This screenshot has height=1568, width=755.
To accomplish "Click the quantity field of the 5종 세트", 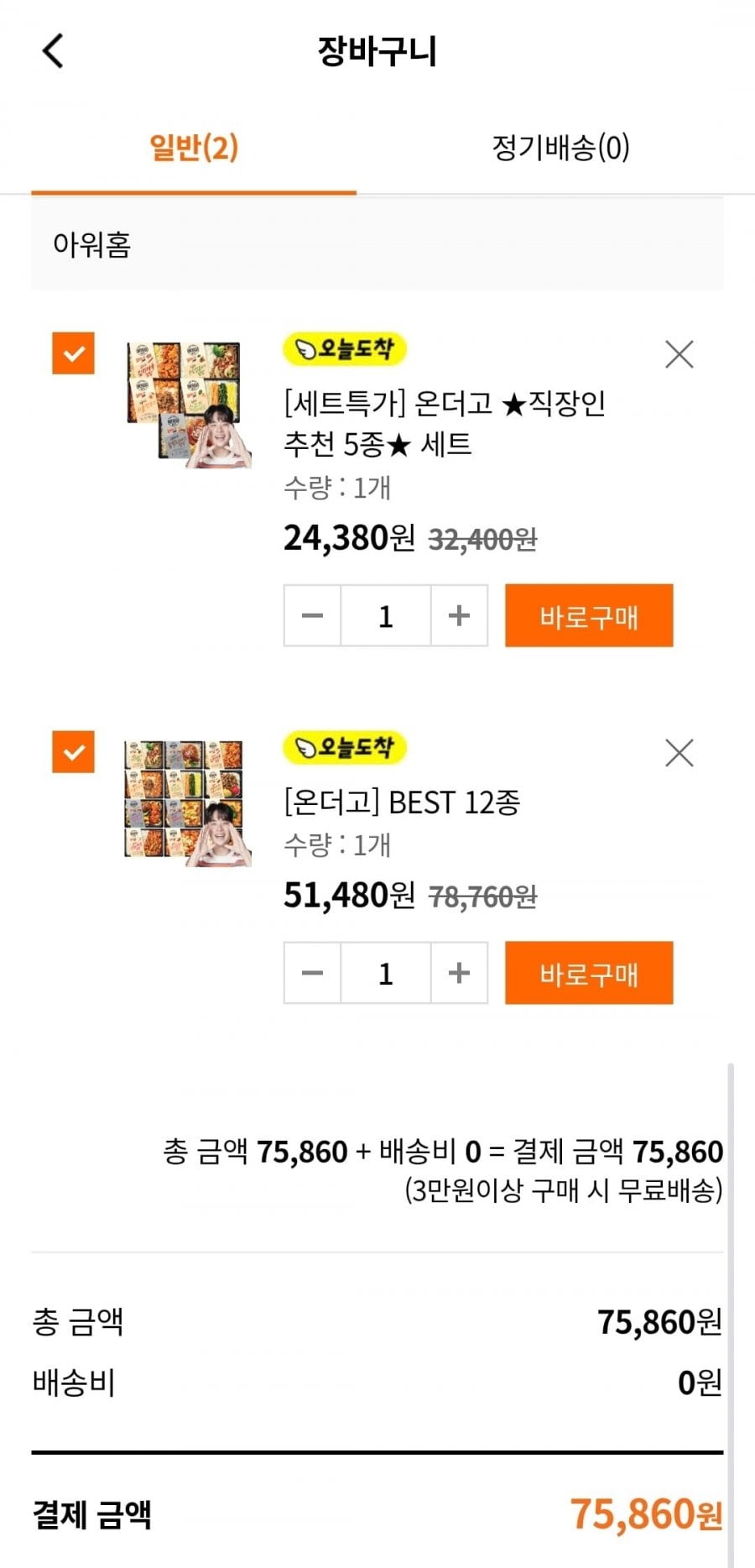I will [386, 616].
